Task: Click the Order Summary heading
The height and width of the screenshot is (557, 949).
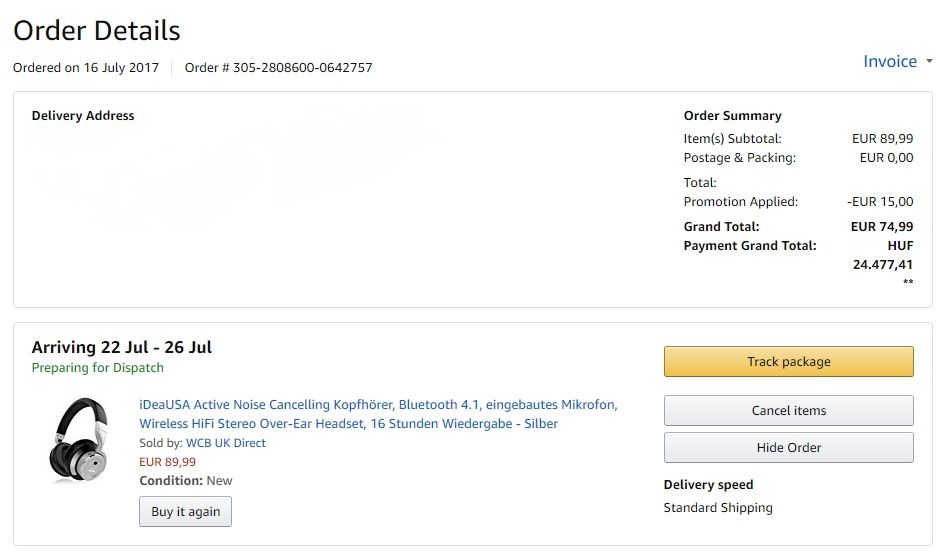Action: [x=732, y=116]
